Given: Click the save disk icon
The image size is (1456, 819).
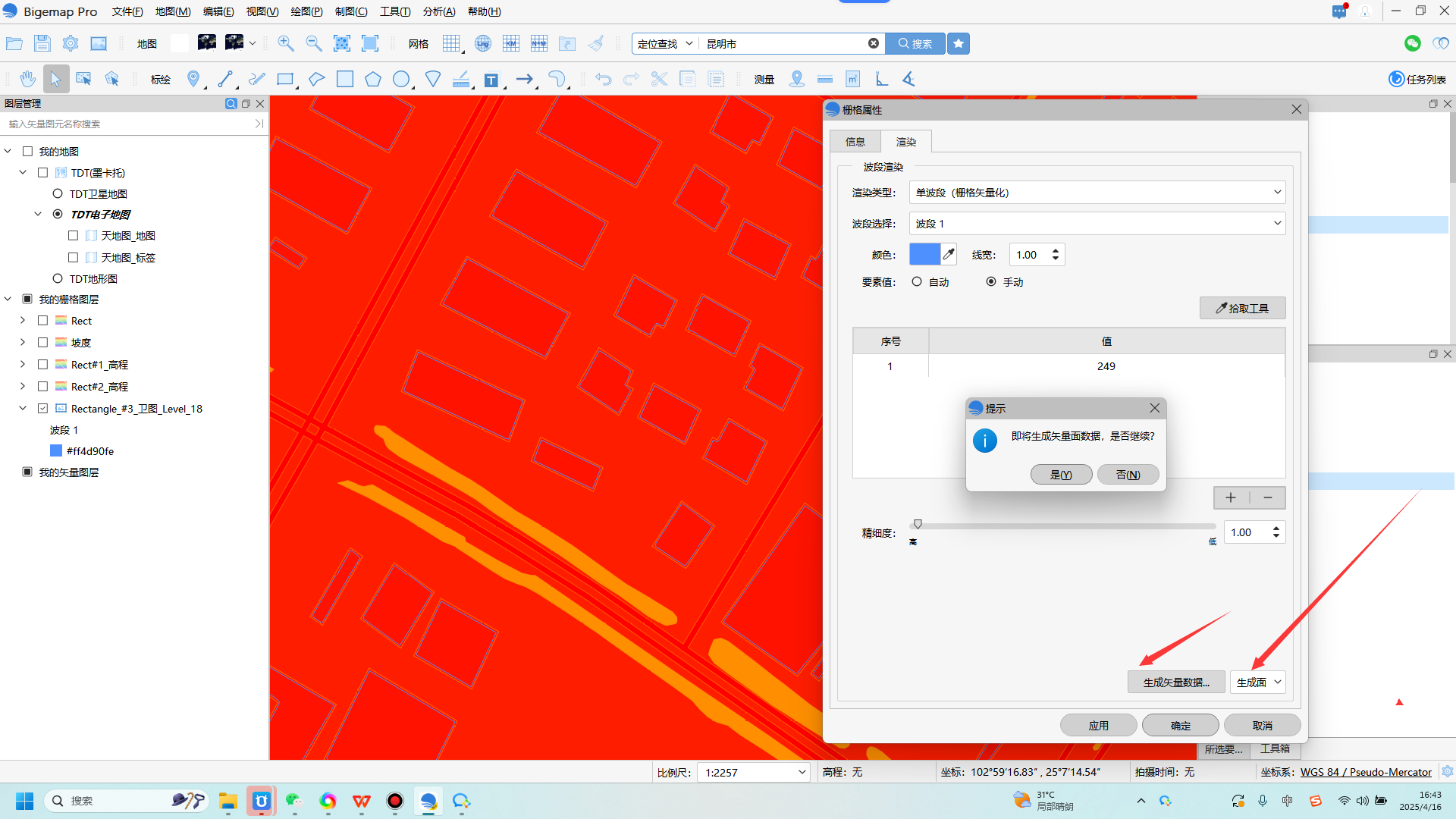Looking at the screenshot, I should 42,43.
